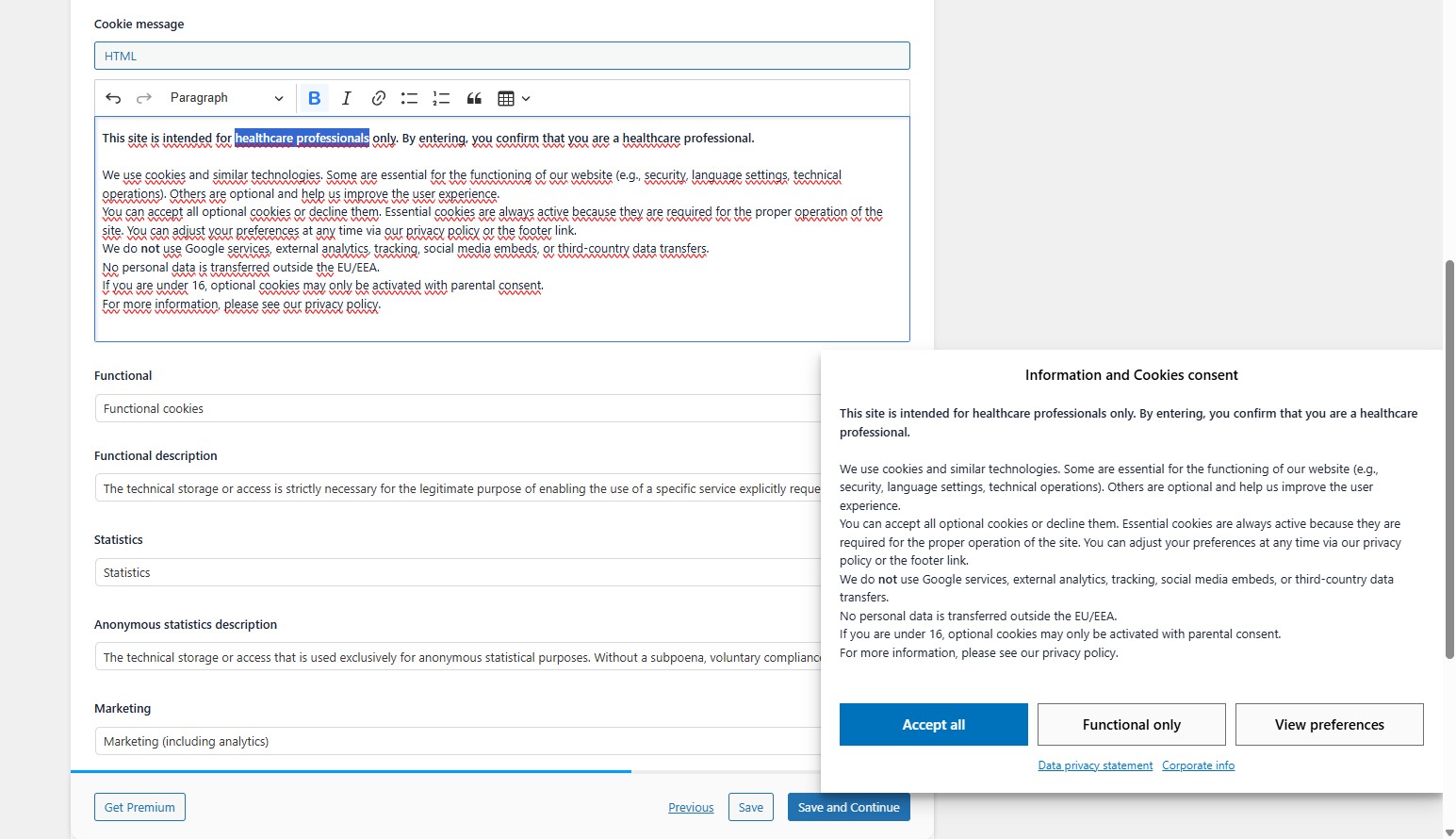Click the 'Marketing' field label
This screenshot has width=1456, height=839.
click(123, 708)
